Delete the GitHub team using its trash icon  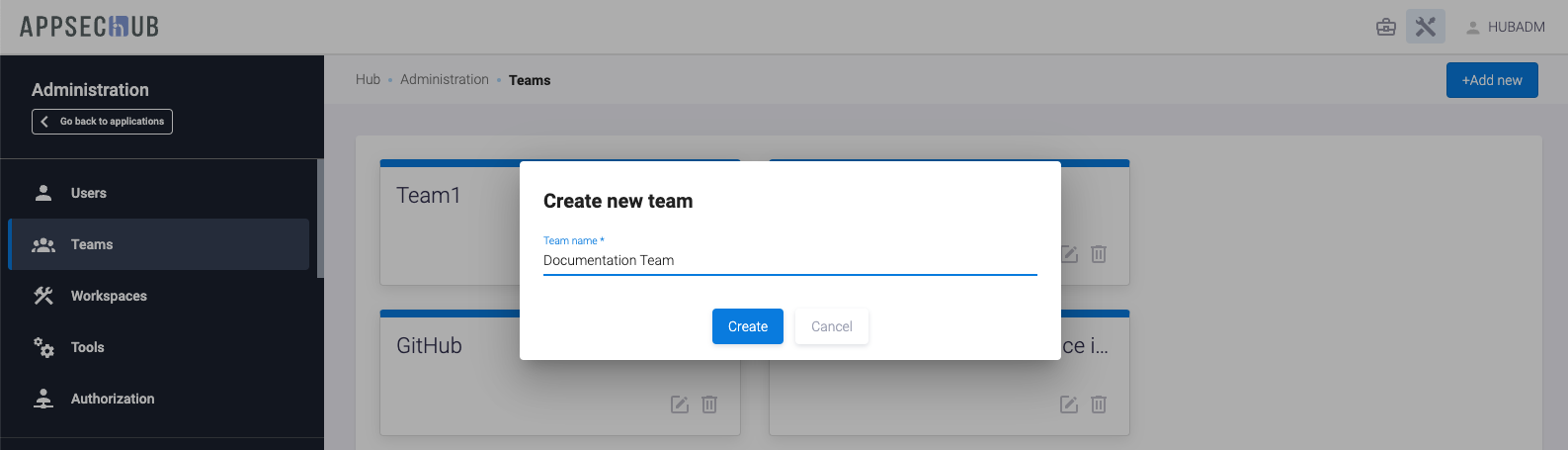[x=709, y=405]
